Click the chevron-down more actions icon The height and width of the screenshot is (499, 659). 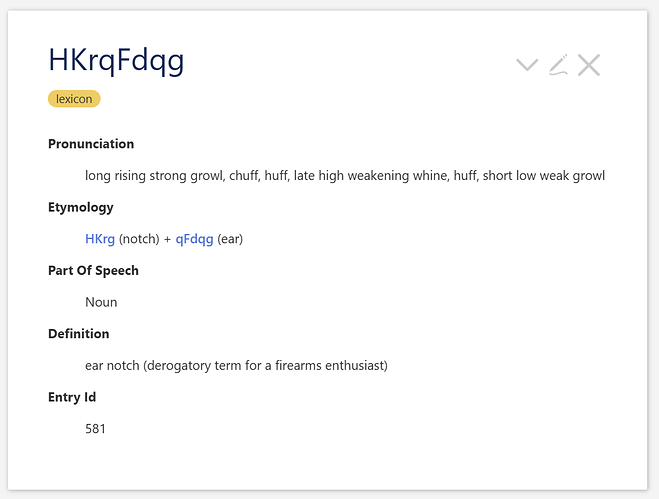coord(527,65)
